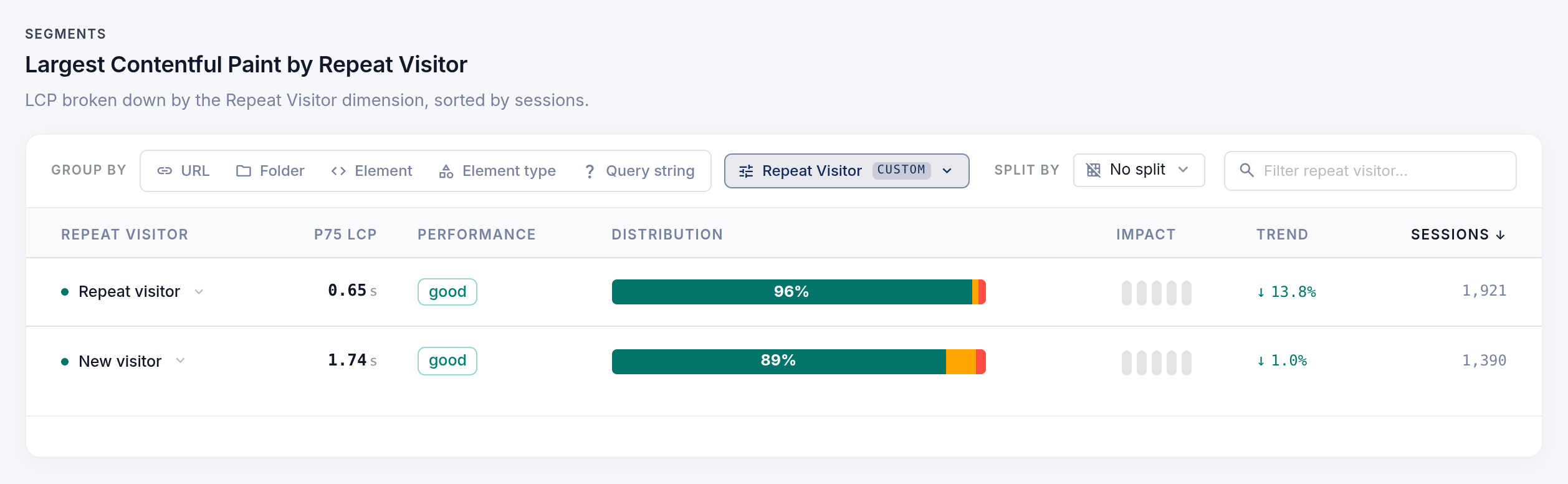This screenshot has width=1568, height=484.
Task: Click the 96% distribution bar
Action: click(x=799, y=292)
